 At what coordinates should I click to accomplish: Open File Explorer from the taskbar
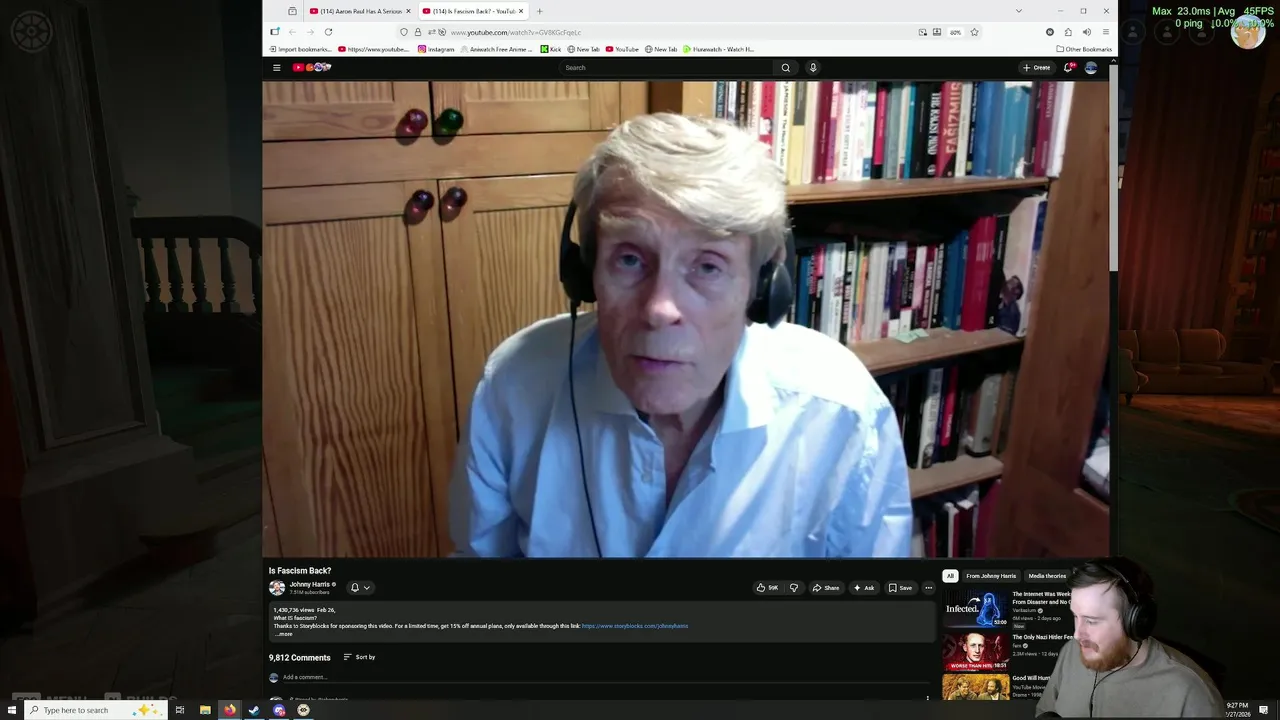[x=205, y=710]
